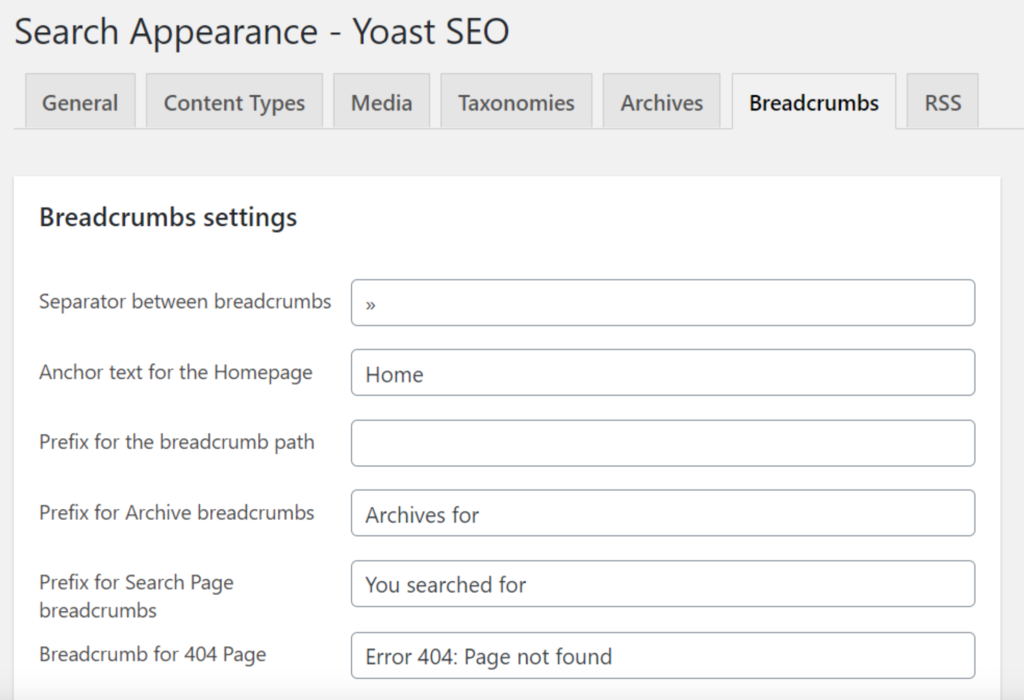Click the 'Prefix for Search Page breadcrumbs' label
Viewport: 1024px width, 700px height.
pyautogui.click(x=136, y=595)
